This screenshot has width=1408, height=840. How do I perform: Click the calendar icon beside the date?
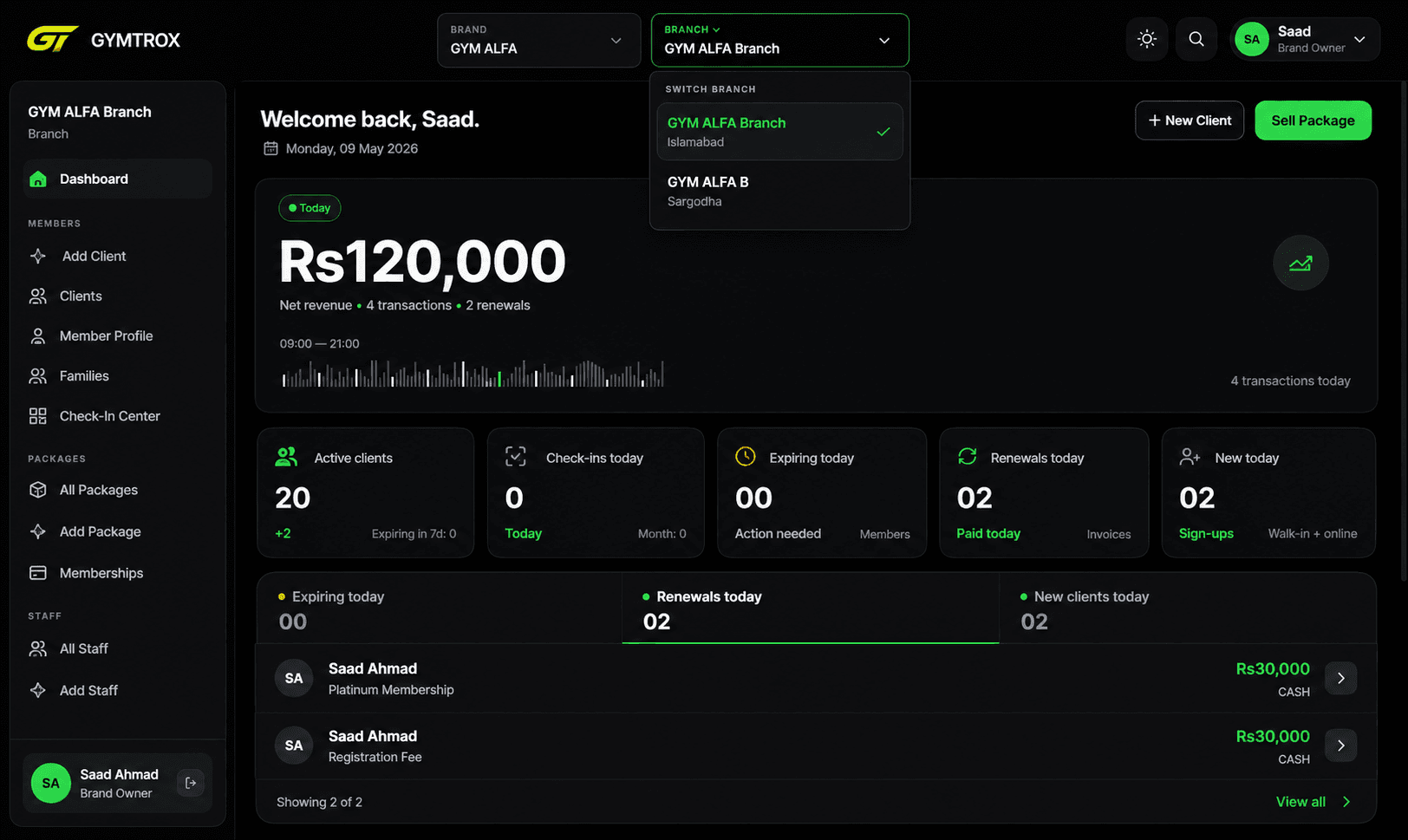pos(271,148)
